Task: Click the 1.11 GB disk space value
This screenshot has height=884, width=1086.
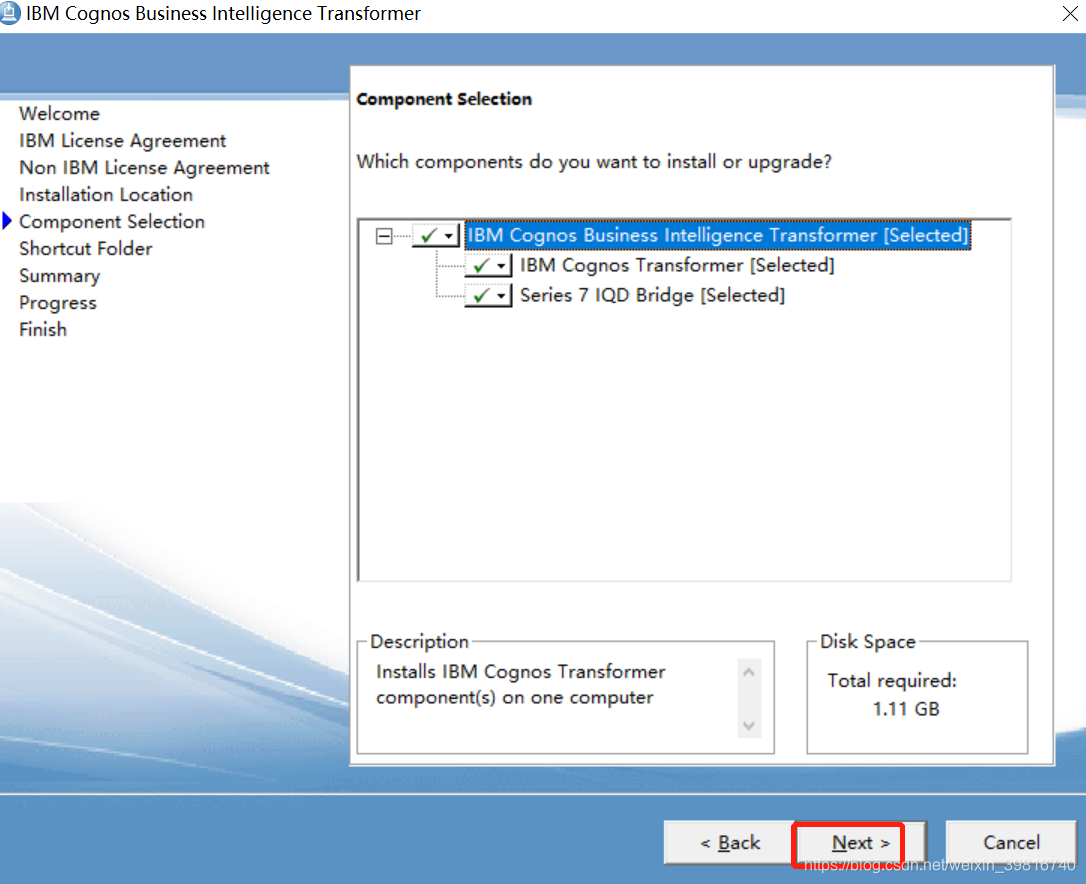Action: pyautogui.click(x=906, y=709)
